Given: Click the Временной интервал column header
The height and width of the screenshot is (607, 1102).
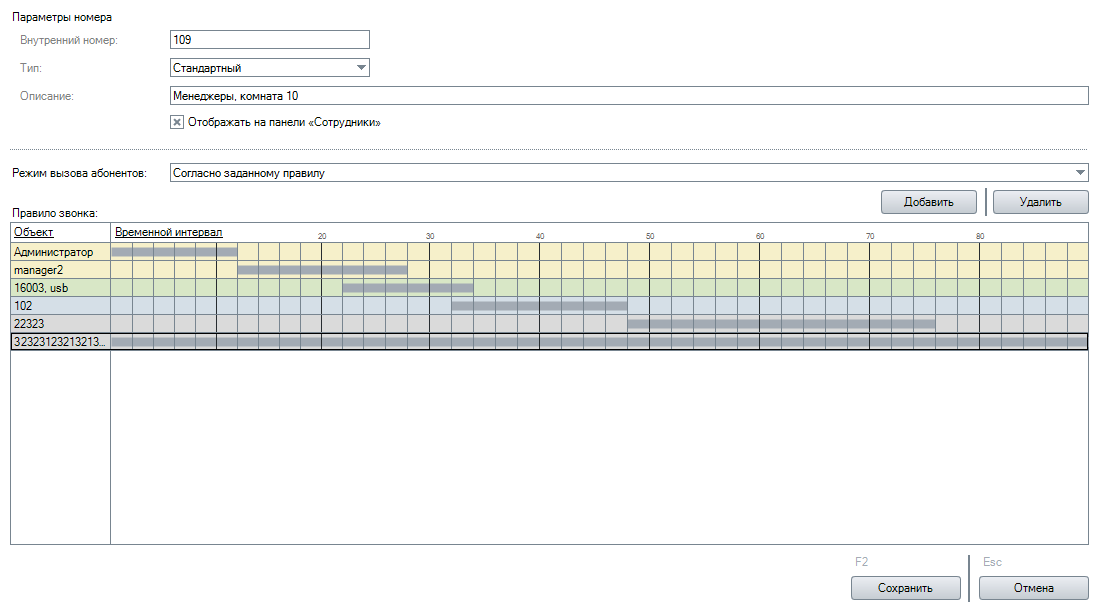Looking at the screenshot, I should tap(168, 232).
